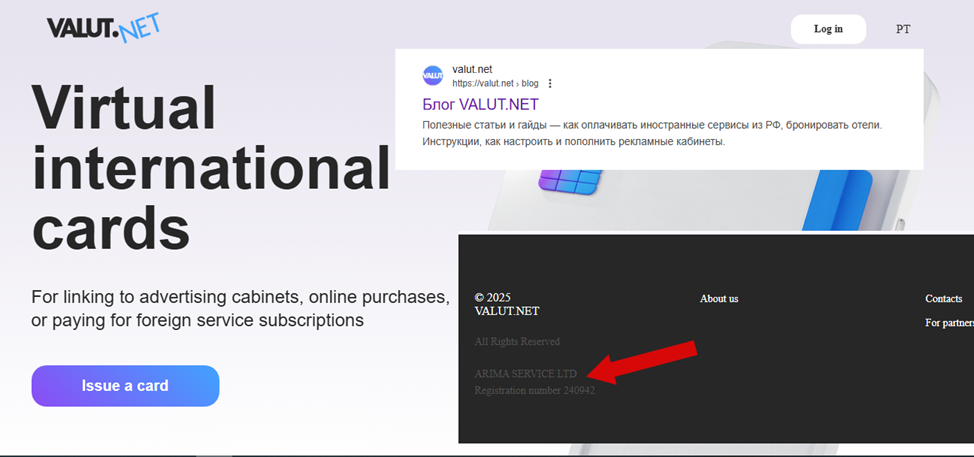The height and width of the screenshot is (457, 974).
Task: Click the Registration number 240942 text
Action: point(535,391)
